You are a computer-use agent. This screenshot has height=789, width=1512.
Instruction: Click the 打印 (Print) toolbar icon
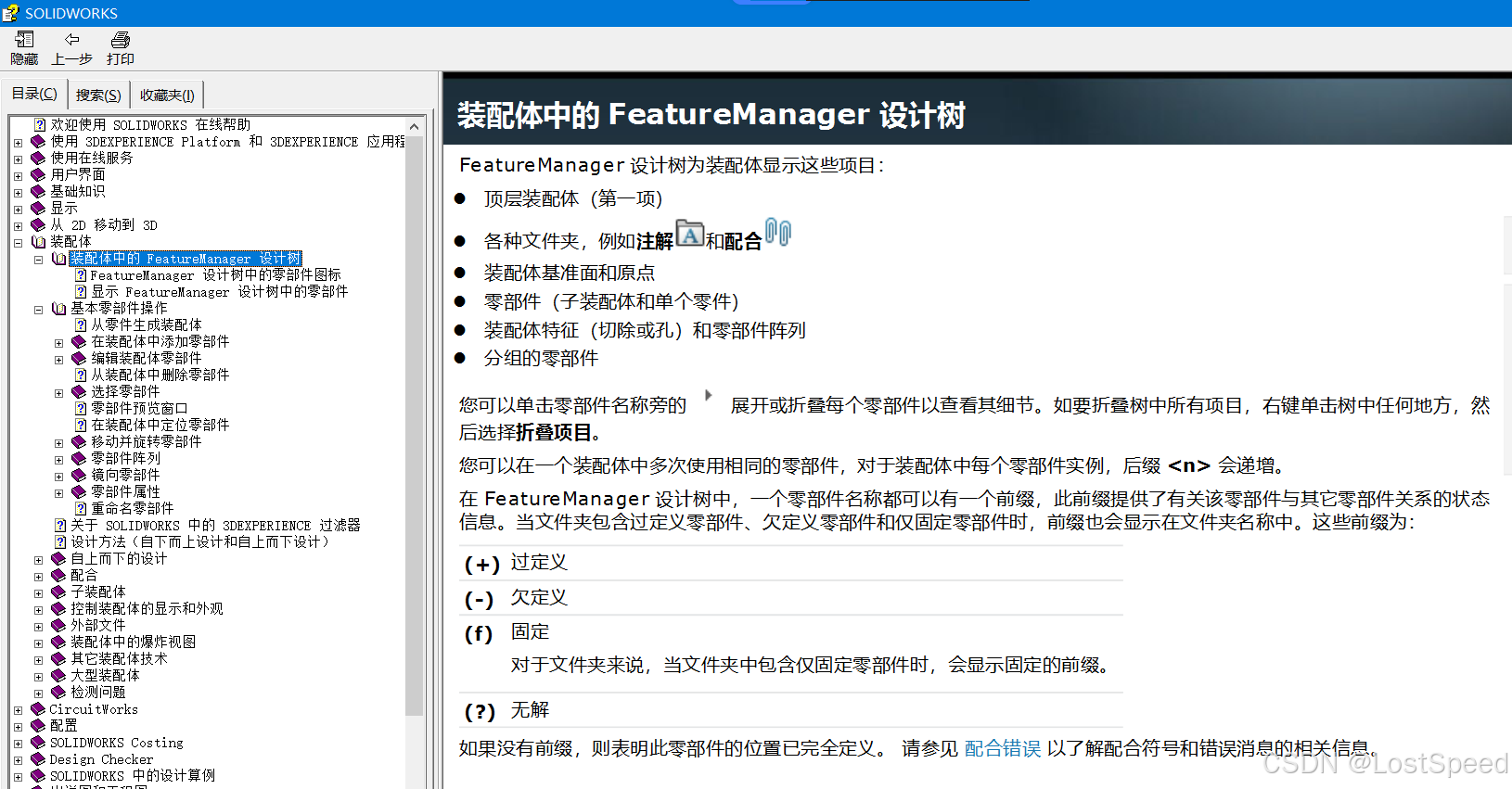pyautogui.click(x=121, y=40)
